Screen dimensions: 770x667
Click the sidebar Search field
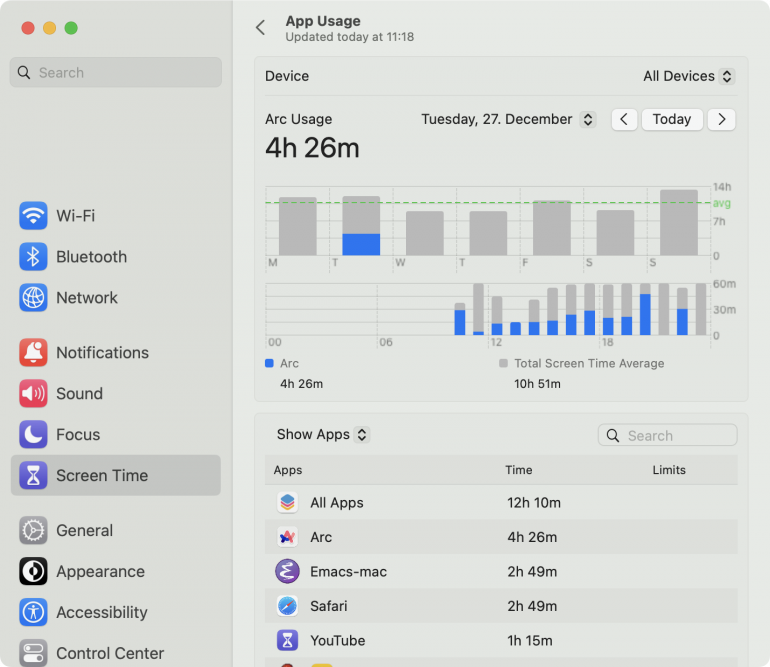(115, 72)
